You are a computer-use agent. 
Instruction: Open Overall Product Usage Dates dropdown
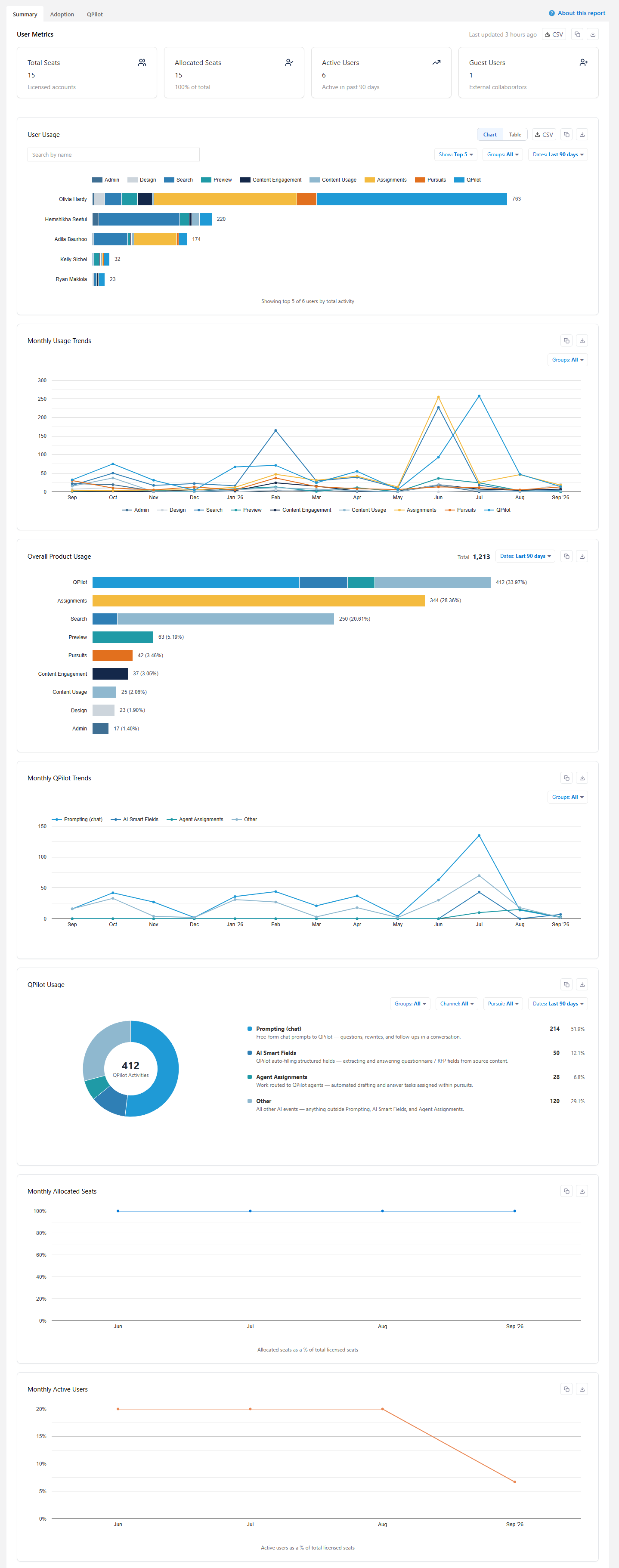tap(525, 557)
